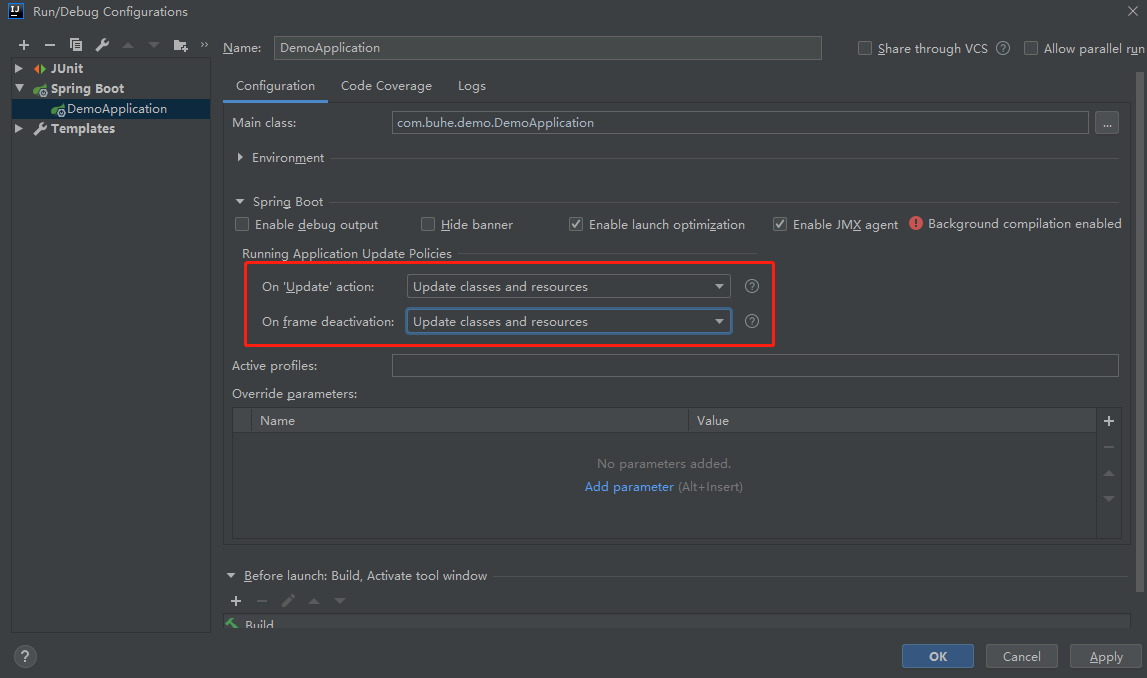The width and height of the screenshot is (1147, 678).
Task: Move configuration into a new folder
Action: [x=181, y=45]
